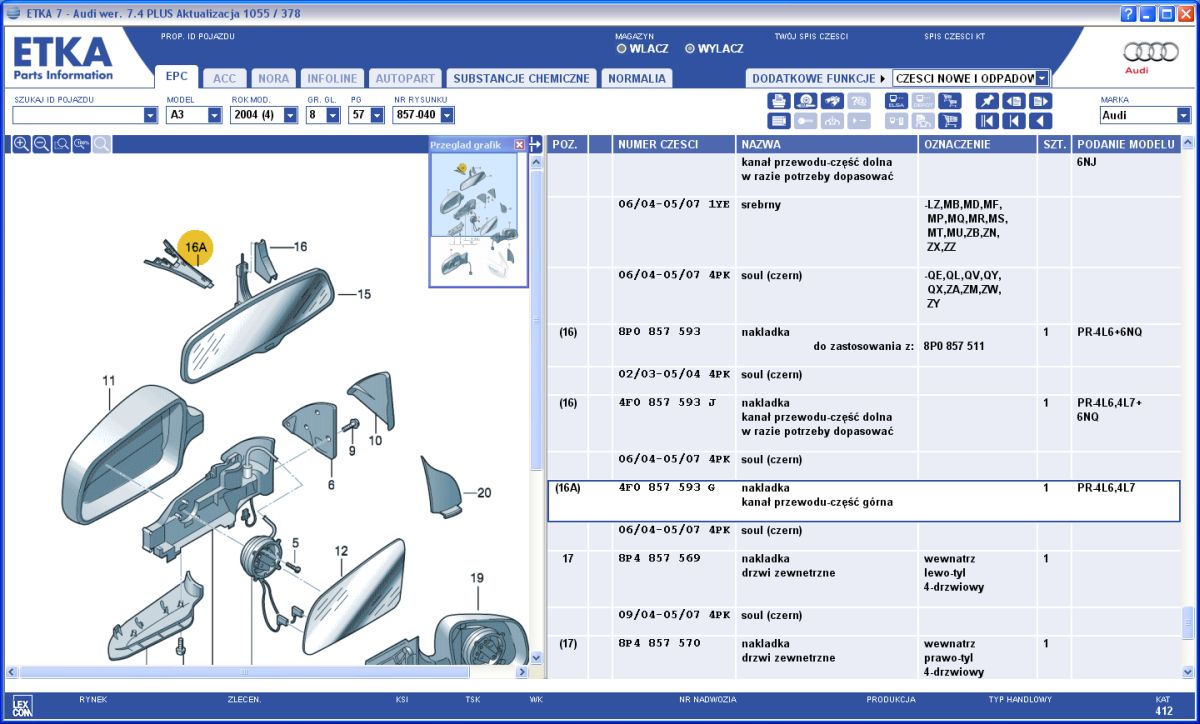Expand the Dodatkowe funkcje menu
This screenshot has width=1200, height=724.
pos(817,78)
